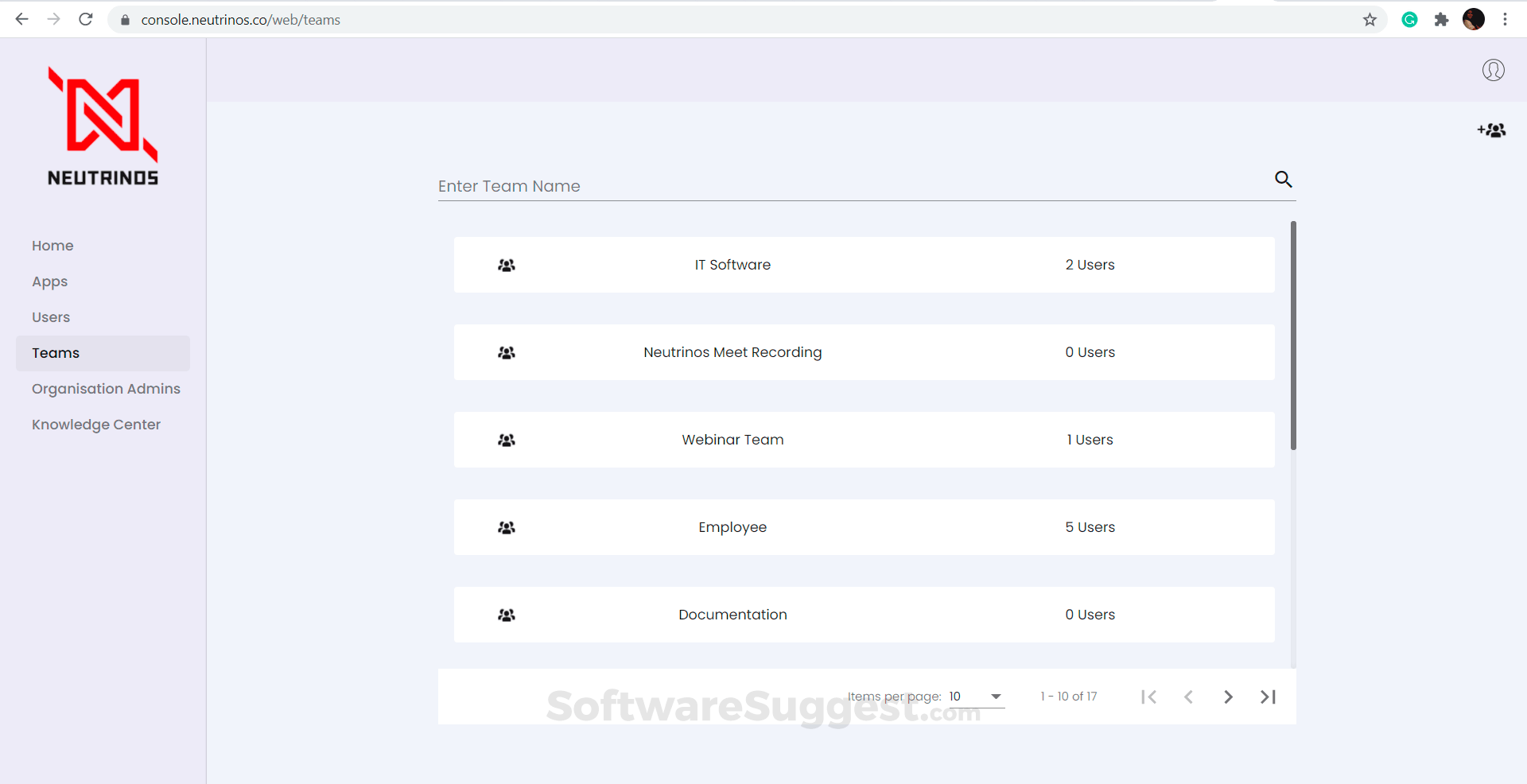Jump to the first page of teams

pos(1148,697)
